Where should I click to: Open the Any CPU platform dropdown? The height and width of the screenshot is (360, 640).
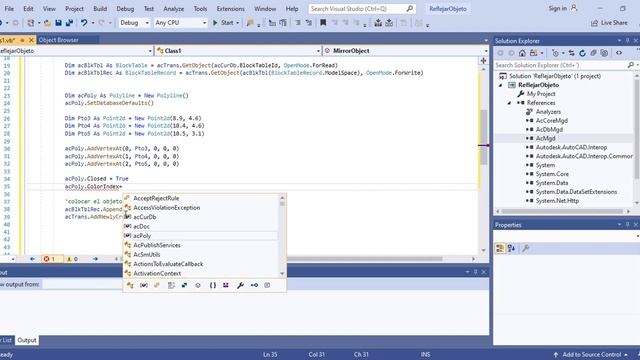(x=180, y=23)
